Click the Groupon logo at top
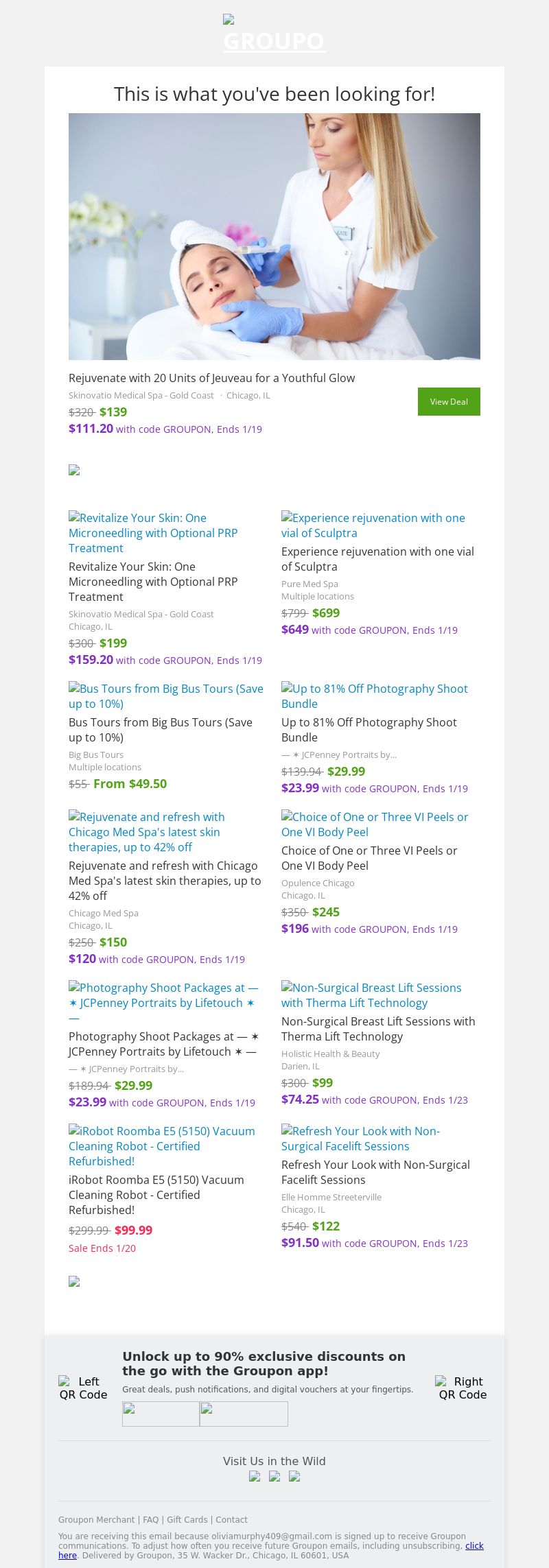 (x=274, y=34)
